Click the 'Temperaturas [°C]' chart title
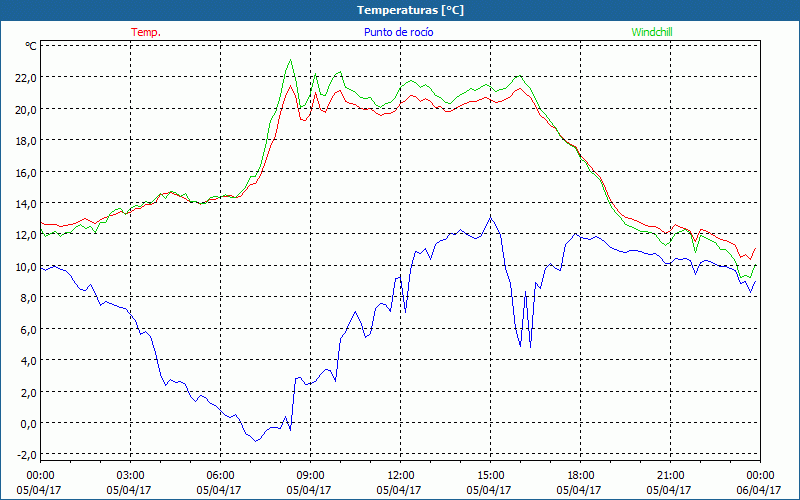 410,10
